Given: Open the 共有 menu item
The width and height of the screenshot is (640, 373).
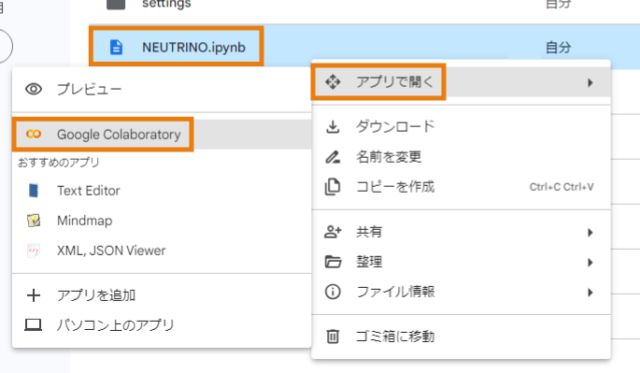Looking at the screenshot, I should click(x=461, y=232).
